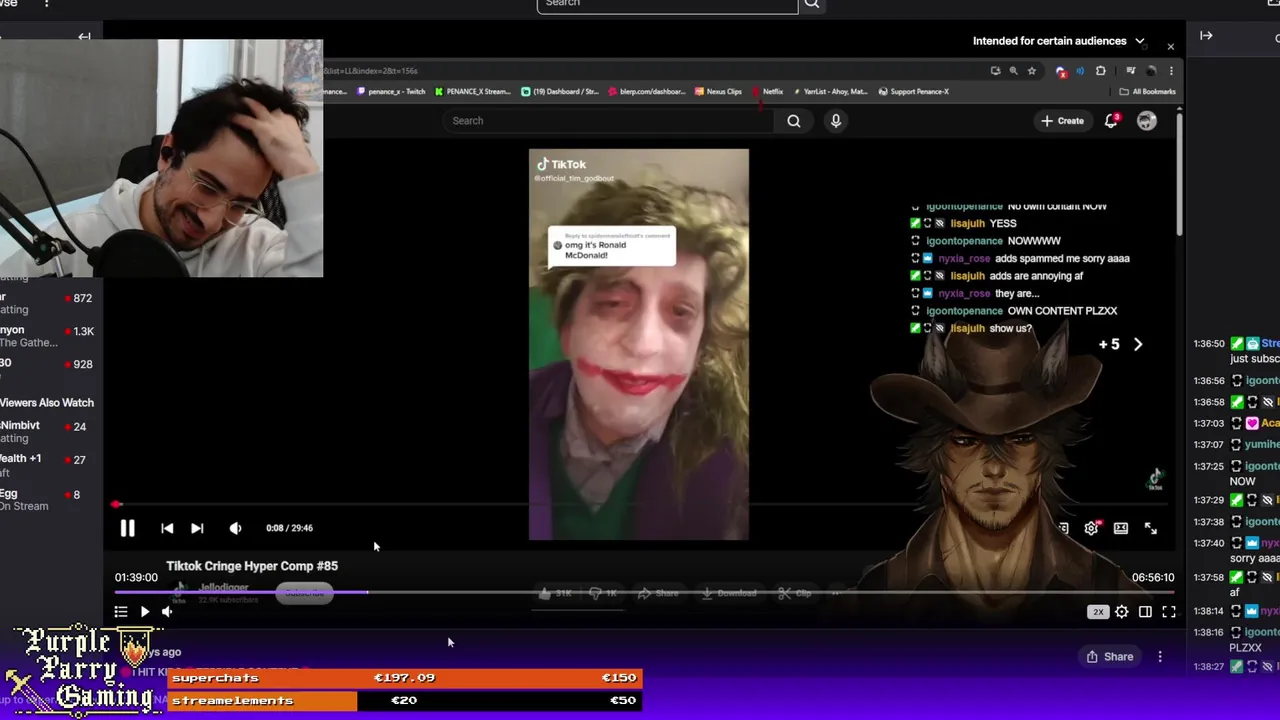This screenshot has width=1280, height=720.
Task: Mute the YouTube player volume icon
Action: (x=235, y=528)
